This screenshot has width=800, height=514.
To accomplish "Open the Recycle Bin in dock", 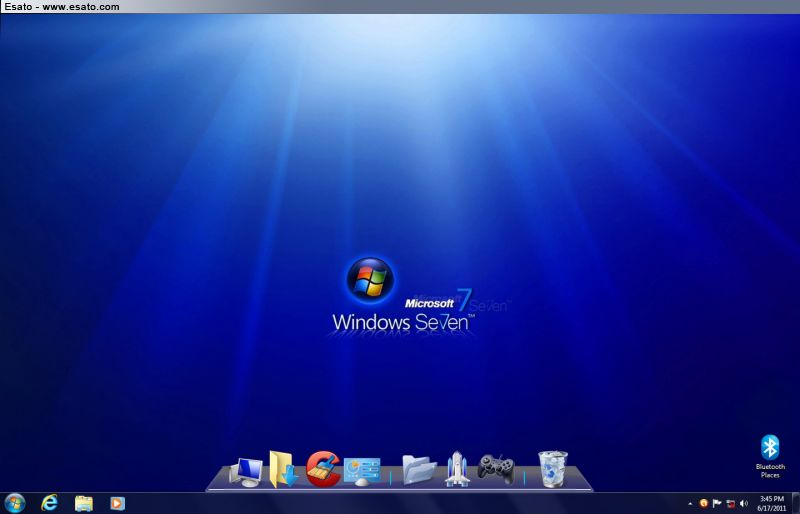I will pyautogui.click(x=553, y=469).
